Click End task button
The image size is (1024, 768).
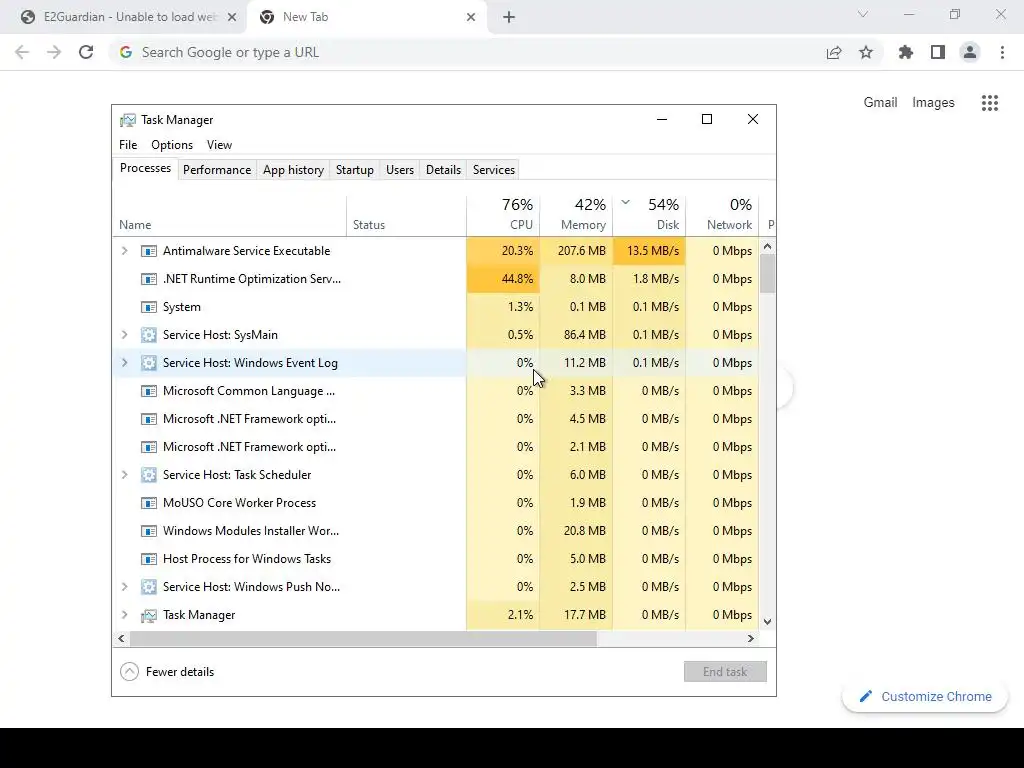point(725,671)
